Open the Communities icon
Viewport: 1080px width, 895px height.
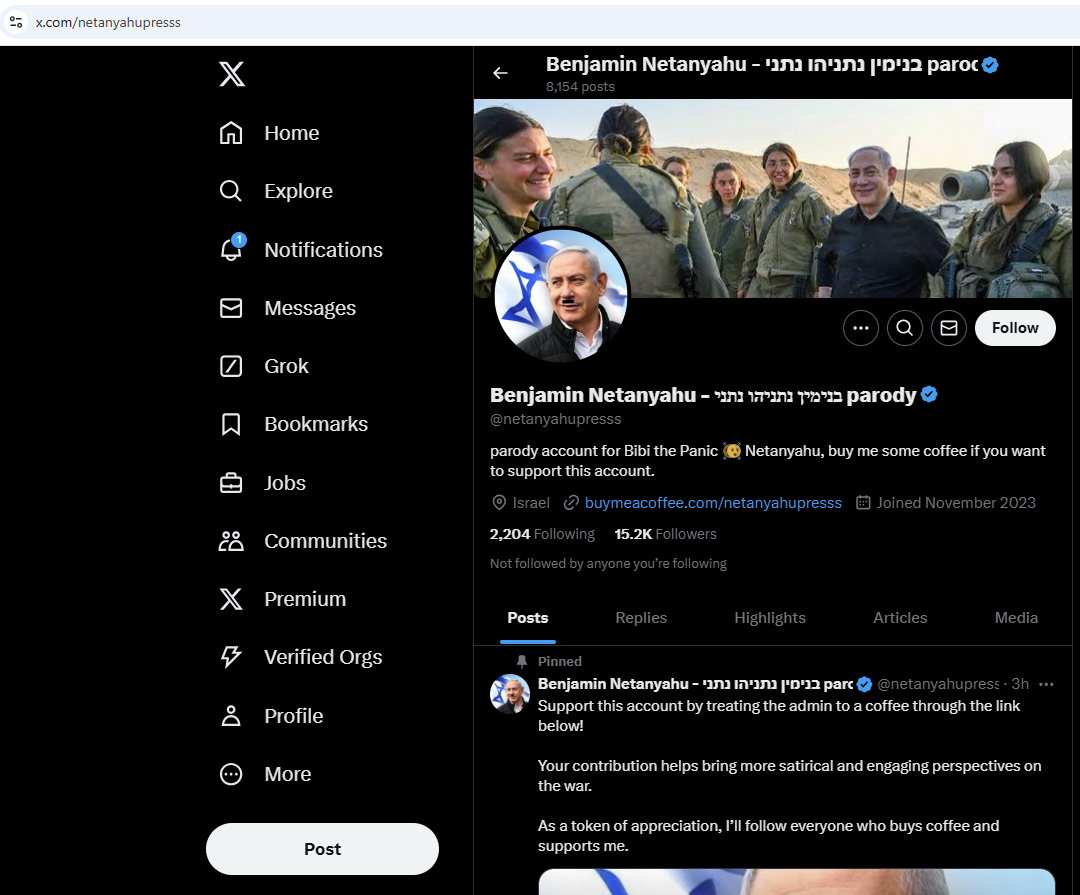(231, 541)
